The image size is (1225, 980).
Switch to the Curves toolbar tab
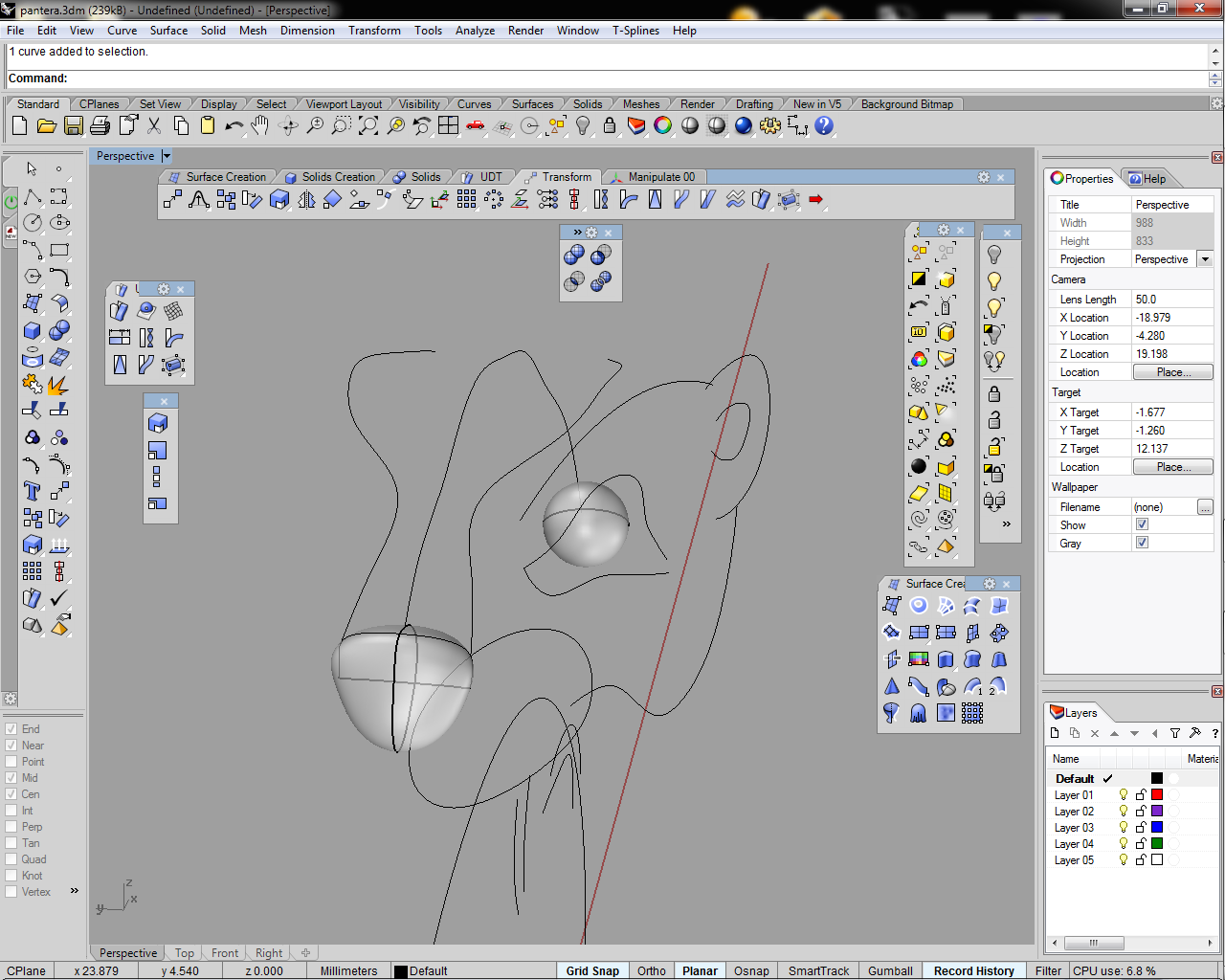[x=474, y=104]
